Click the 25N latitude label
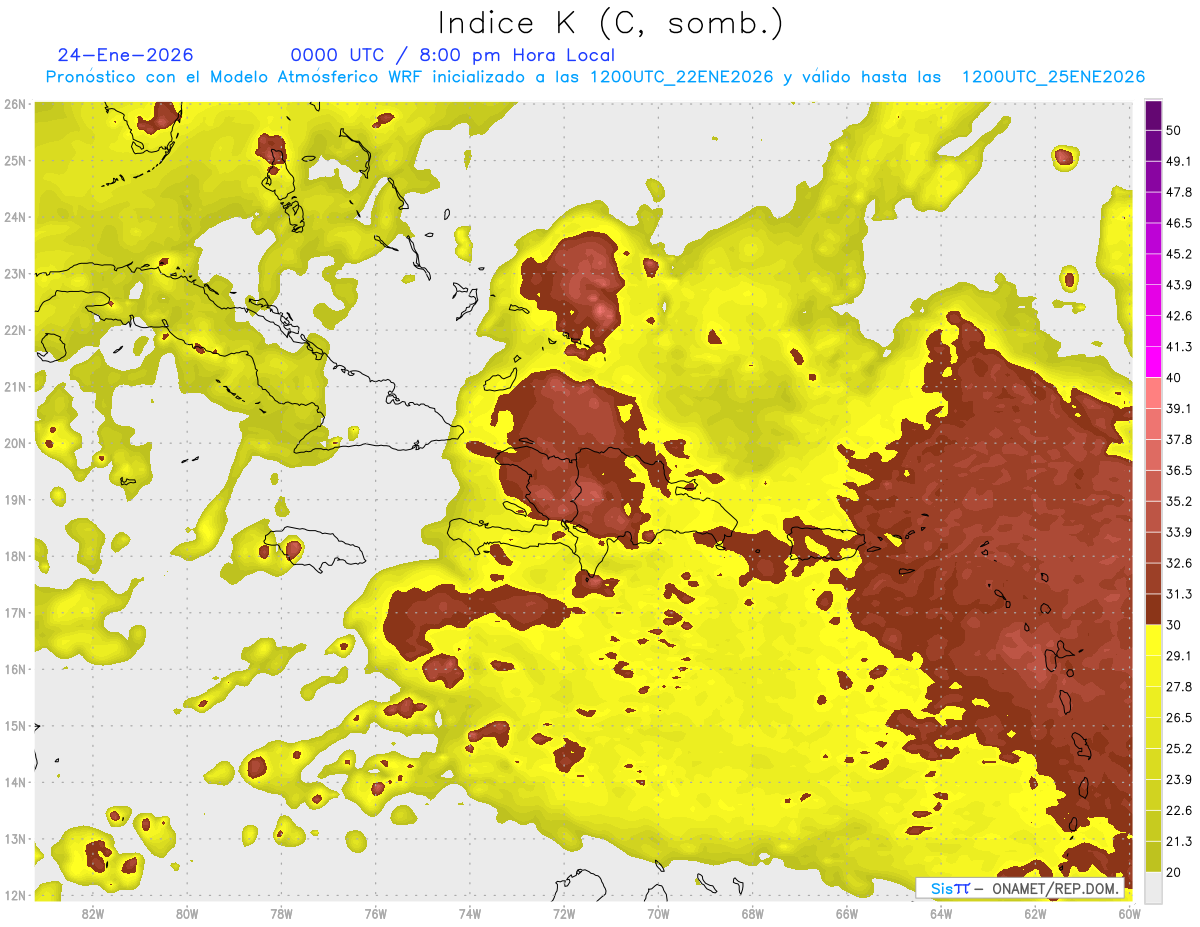The width and height of the screenshot is (1200, 927). pyautogui.click(x=14, y=161)
